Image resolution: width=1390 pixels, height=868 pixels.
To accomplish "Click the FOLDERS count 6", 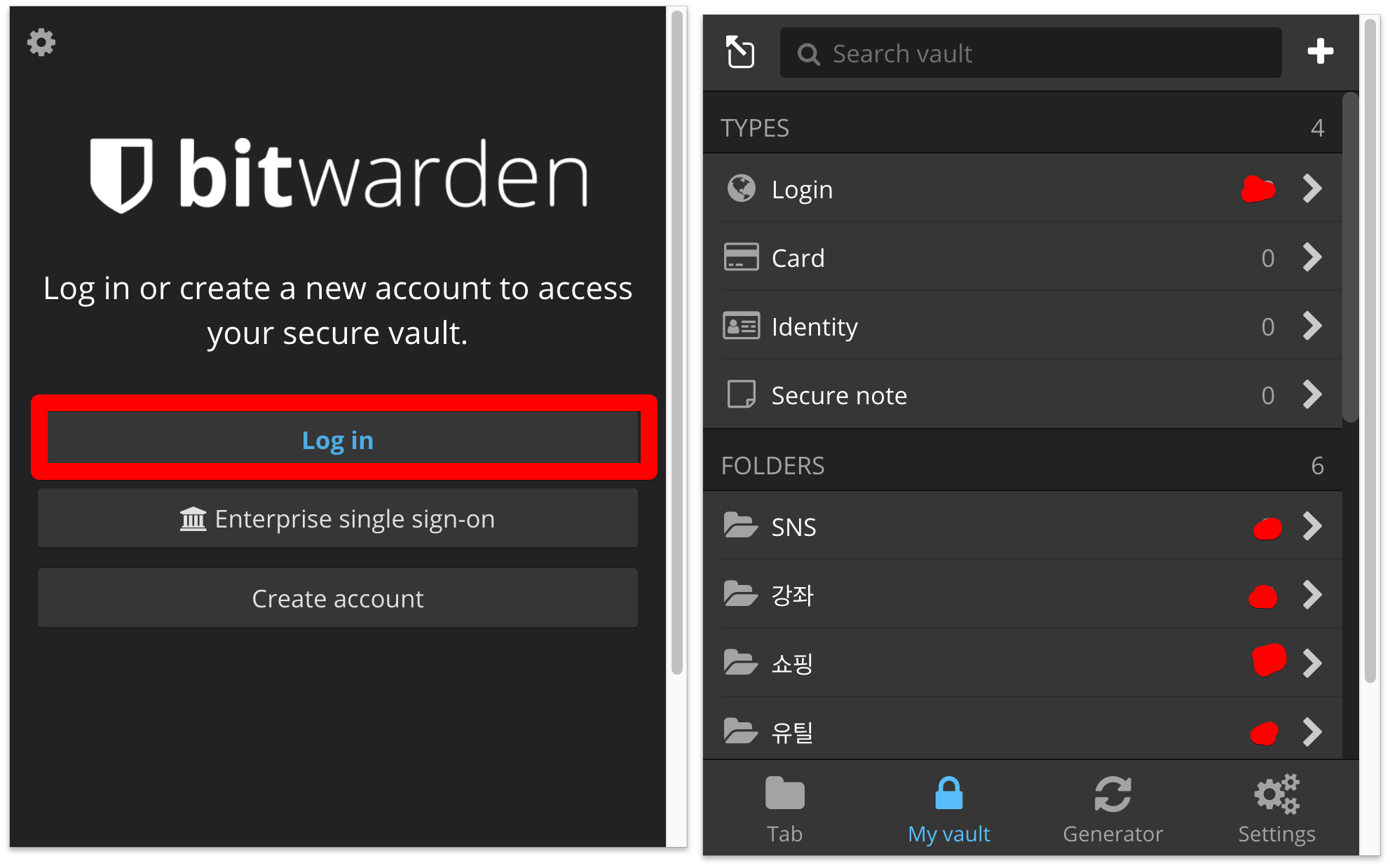I will (x=1317, y=466).
